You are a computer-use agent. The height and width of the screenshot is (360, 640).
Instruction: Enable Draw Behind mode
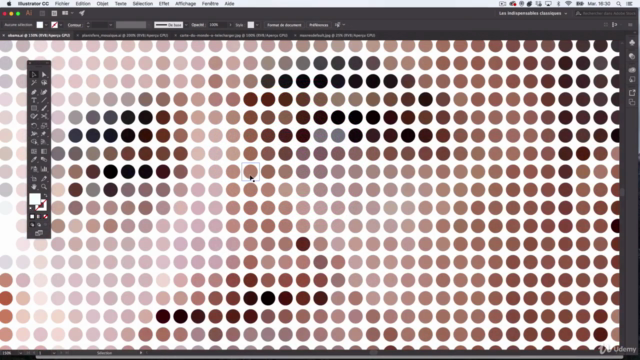pos(39,224)
